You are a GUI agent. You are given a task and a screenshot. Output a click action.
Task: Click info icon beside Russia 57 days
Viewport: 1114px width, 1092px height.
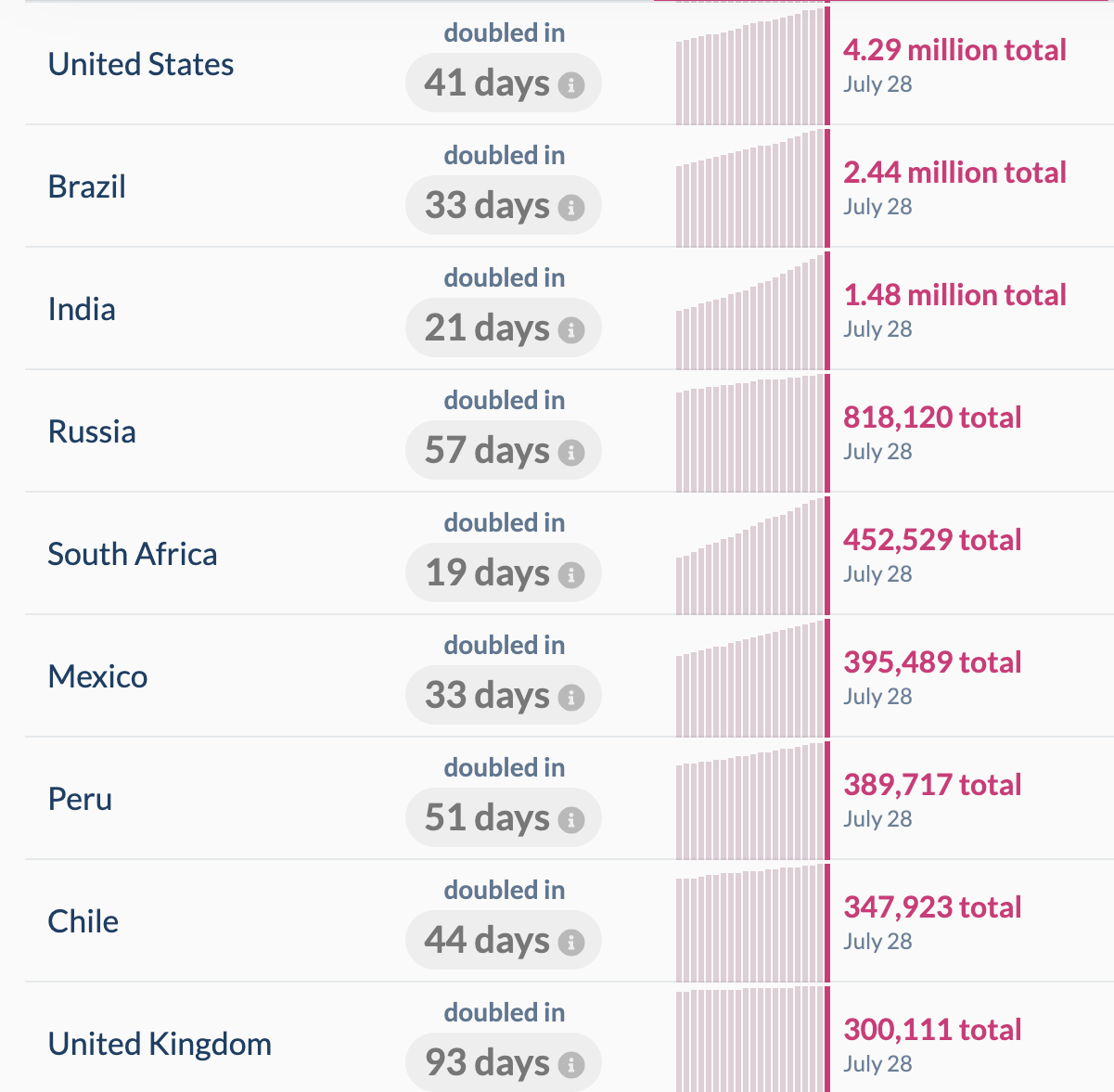pyautogui.click(x=571, y=453)
